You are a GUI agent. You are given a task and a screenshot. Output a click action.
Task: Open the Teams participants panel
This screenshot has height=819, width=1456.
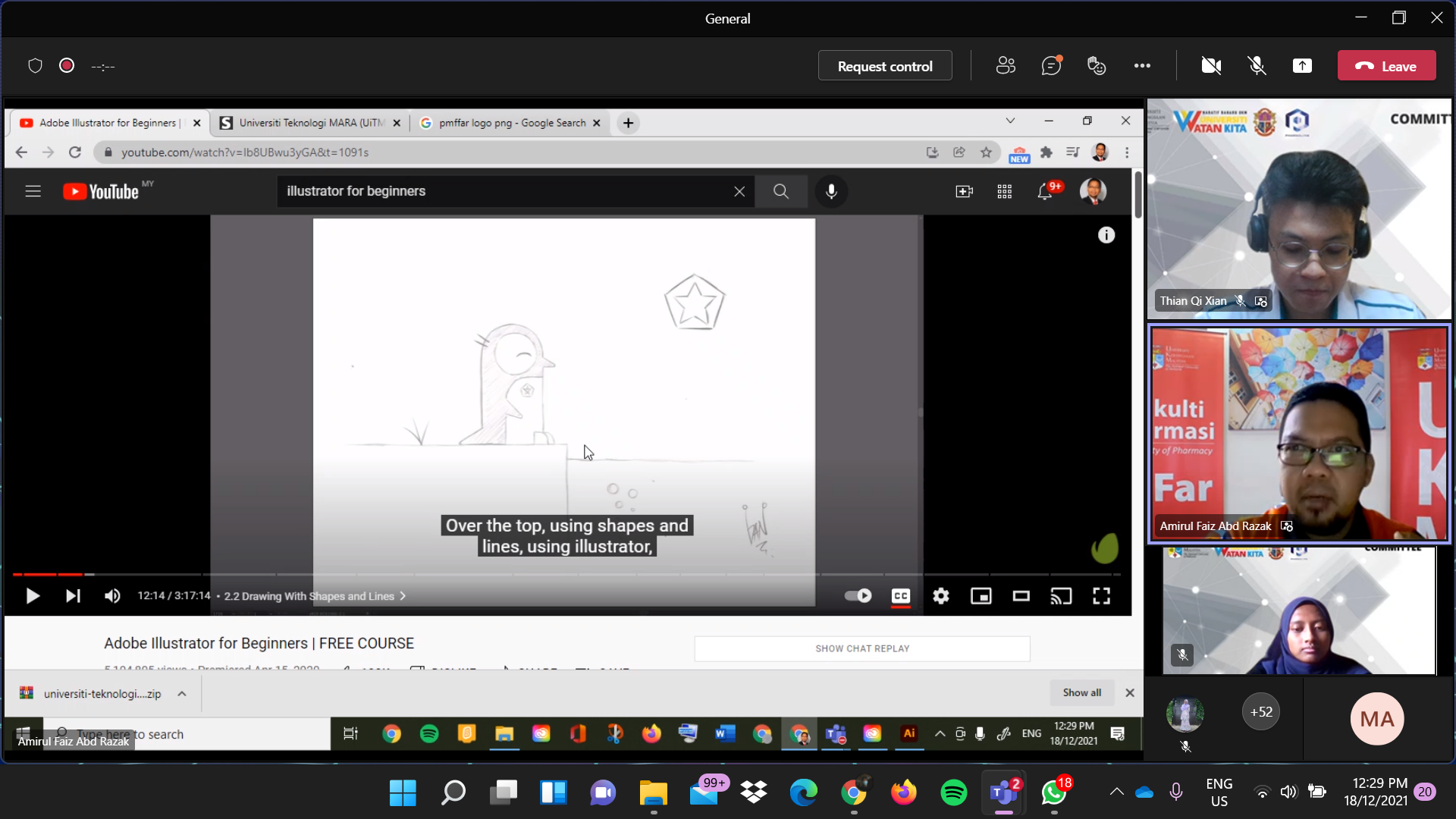click(1006, 66)
